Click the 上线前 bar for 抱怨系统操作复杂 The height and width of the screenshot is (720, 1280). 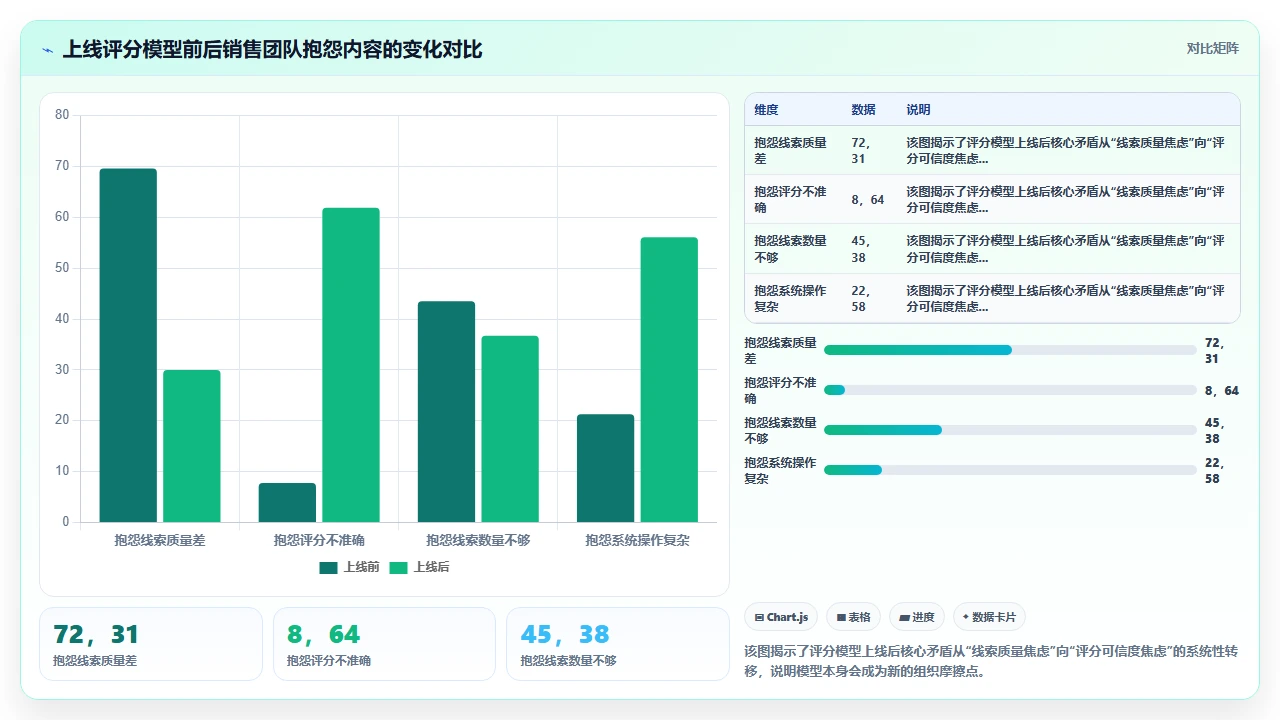pyautogui.click(x=605, y=468)
